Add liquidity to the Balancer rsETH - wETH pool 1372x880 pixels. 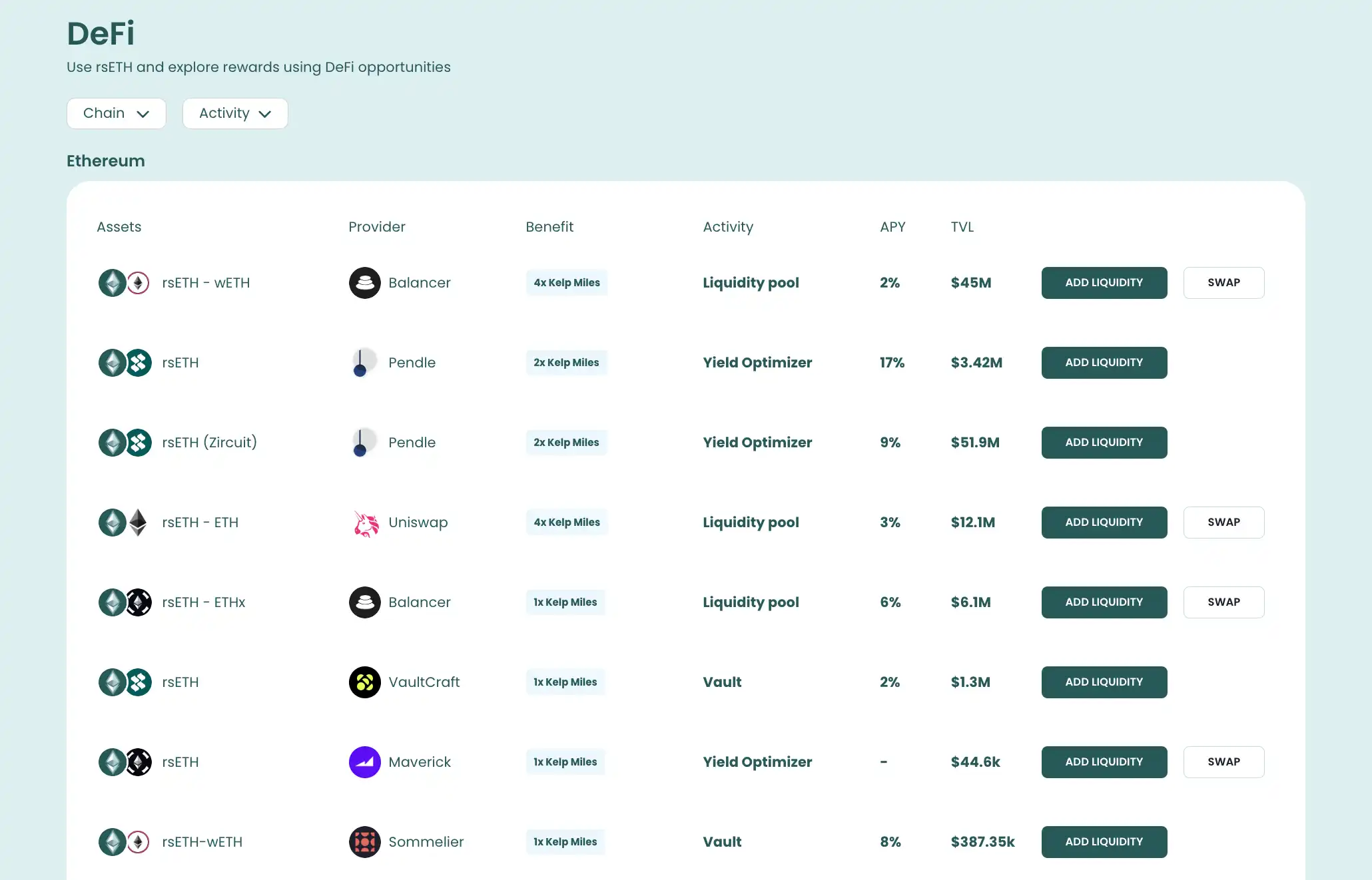[x=1104, y=283]
